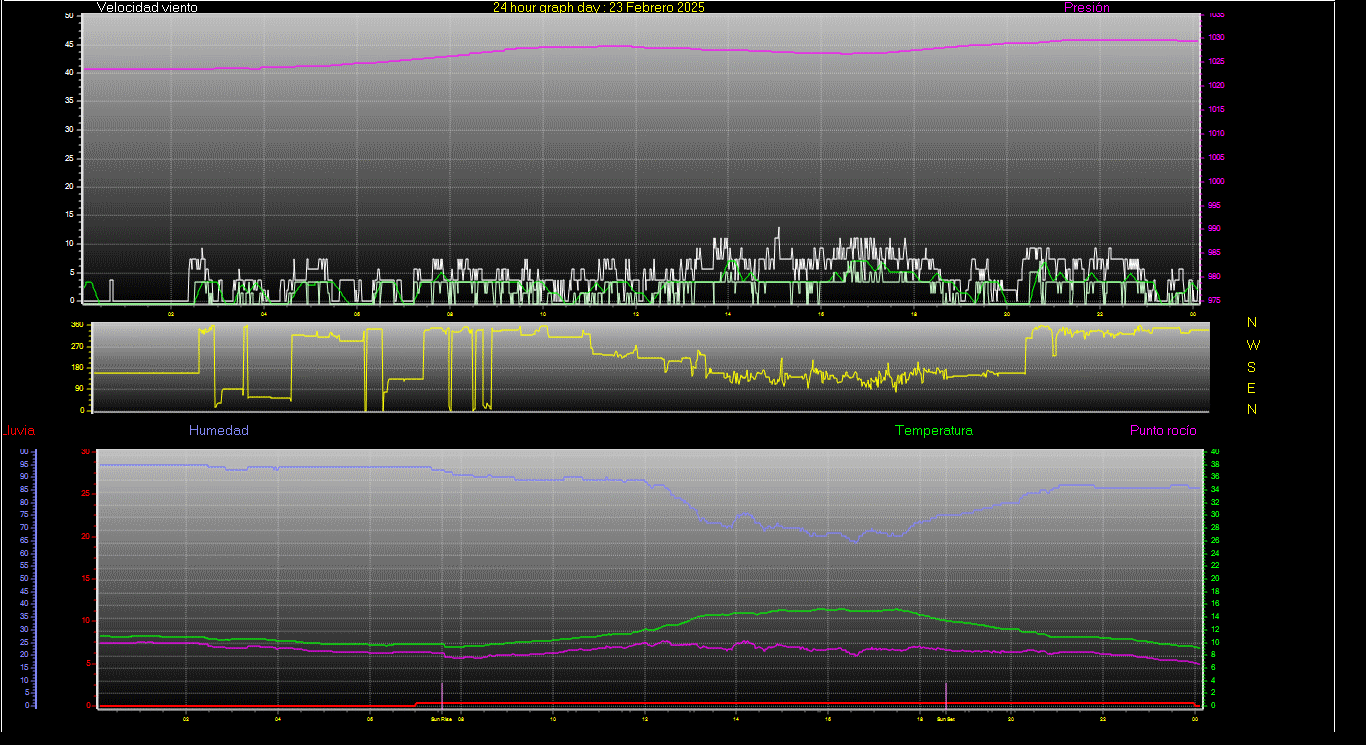This screenshot has height=745, width=1366.
Task: Click green temperature axis value 20
Action: click(x=1216, y=578)
